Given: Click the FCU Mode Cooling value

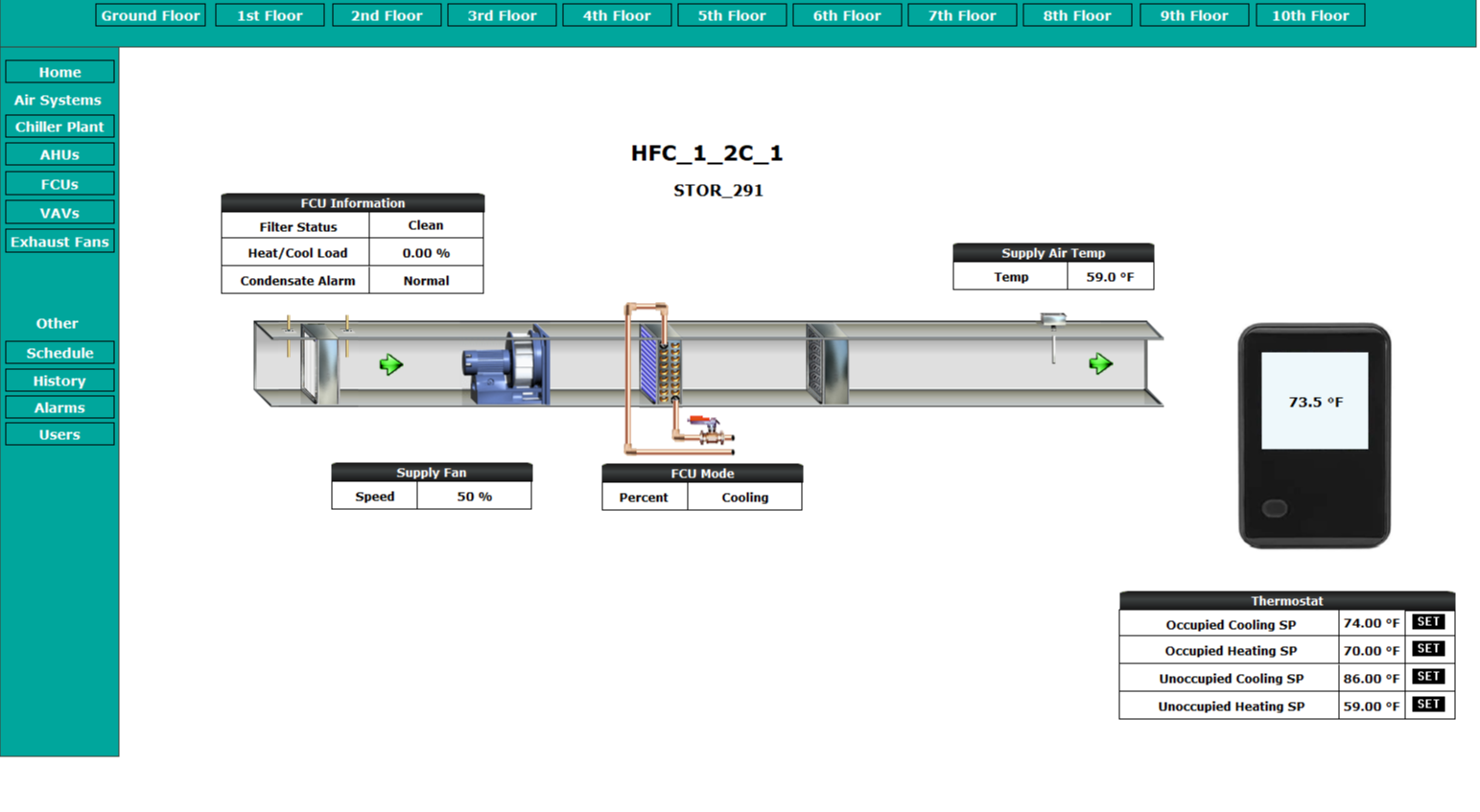Looking at the screenshot, I should point(745,498).
